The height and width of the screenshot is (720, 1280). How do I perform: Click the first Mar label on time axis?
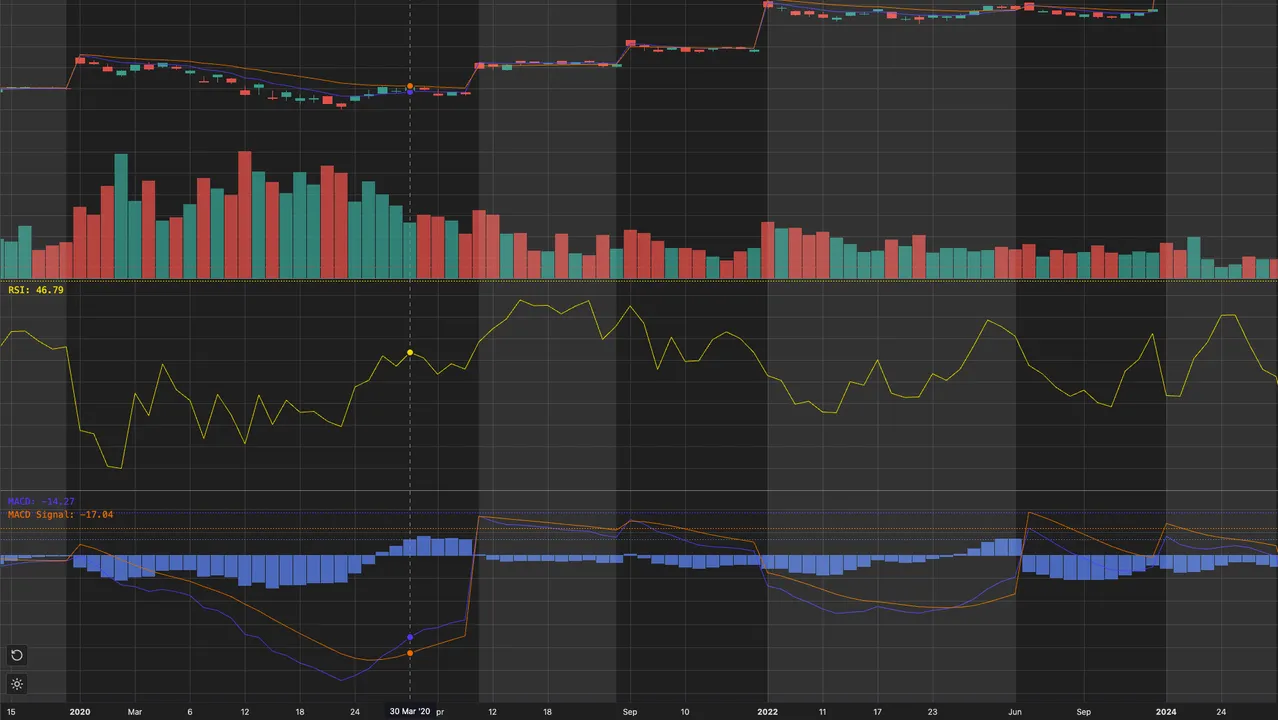pos(135,712)
